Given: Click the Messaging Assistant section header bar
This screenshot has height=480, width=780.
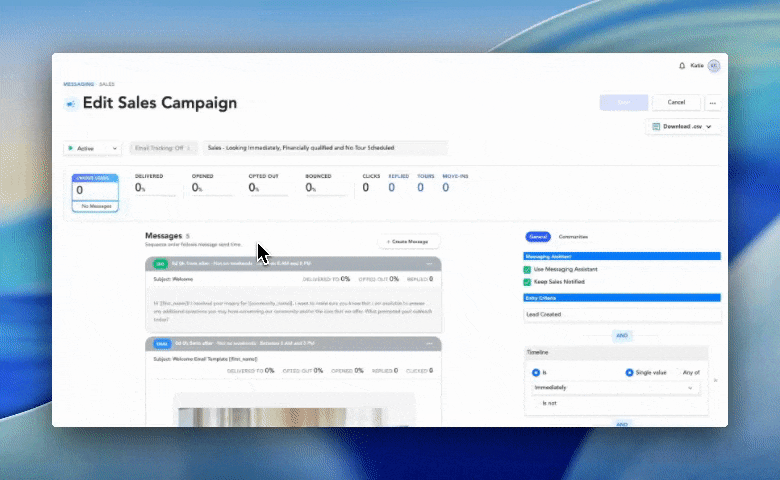Looking at the screenshot, I should pos(622,257).
